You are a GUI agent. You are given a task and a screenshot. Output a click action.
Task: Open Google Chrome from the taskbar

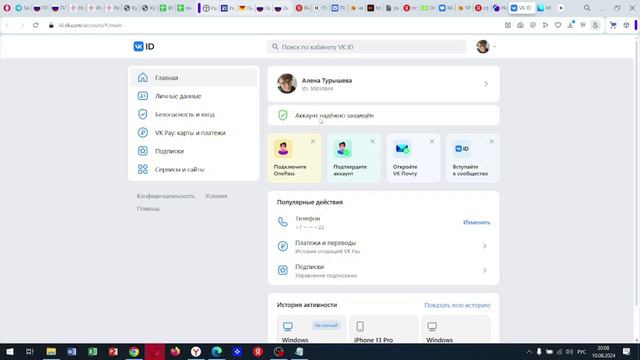coord(134,351)
